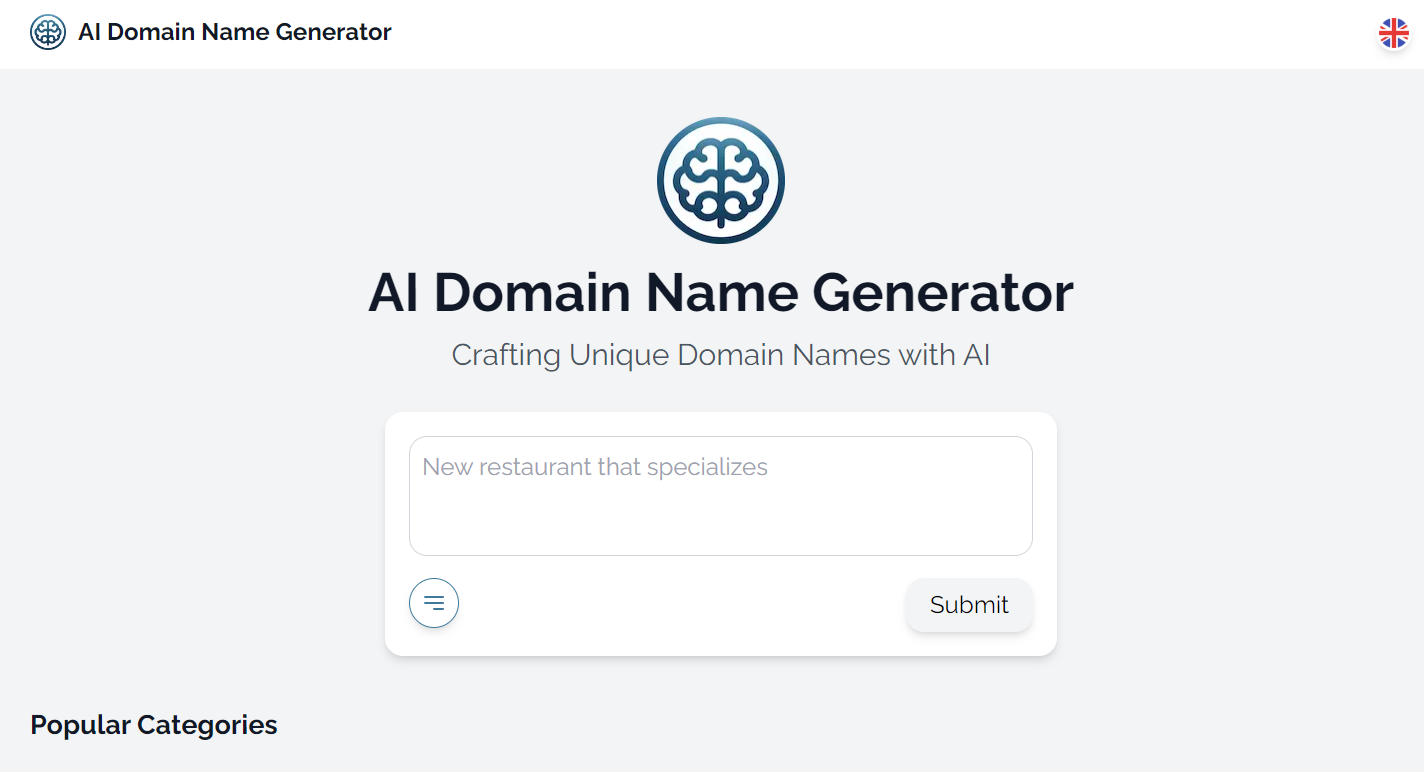Click Submit to generate domain names

point(968,604)
